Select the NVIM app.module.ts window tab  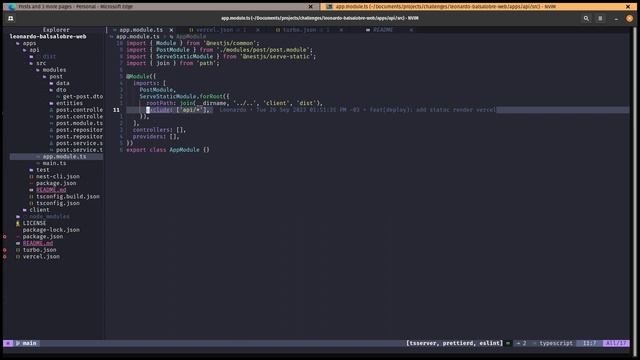click(478, 7)
